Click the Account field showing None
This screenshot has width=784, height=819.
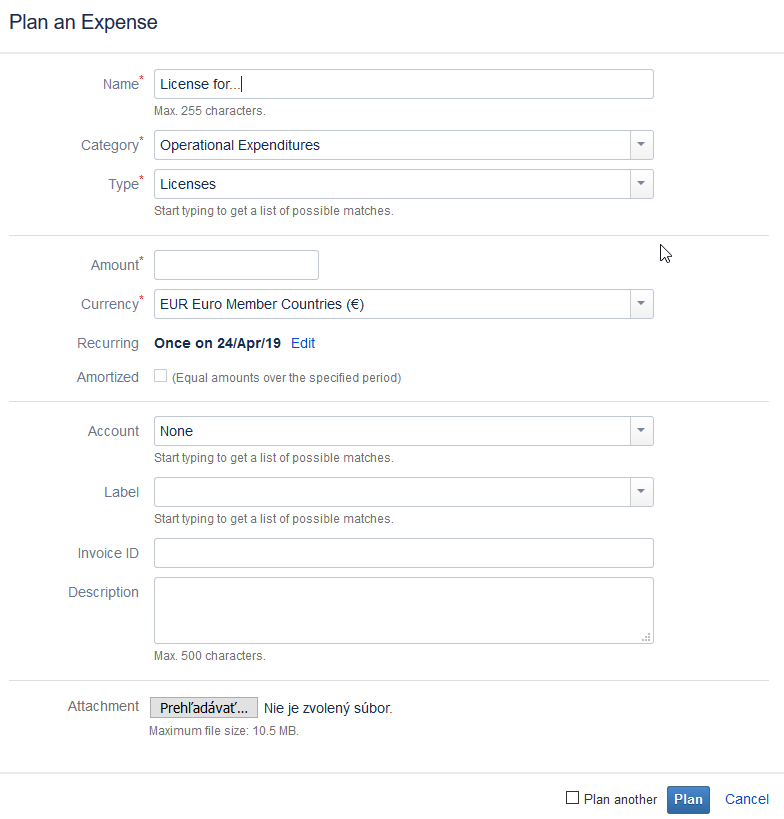point(392,431)
